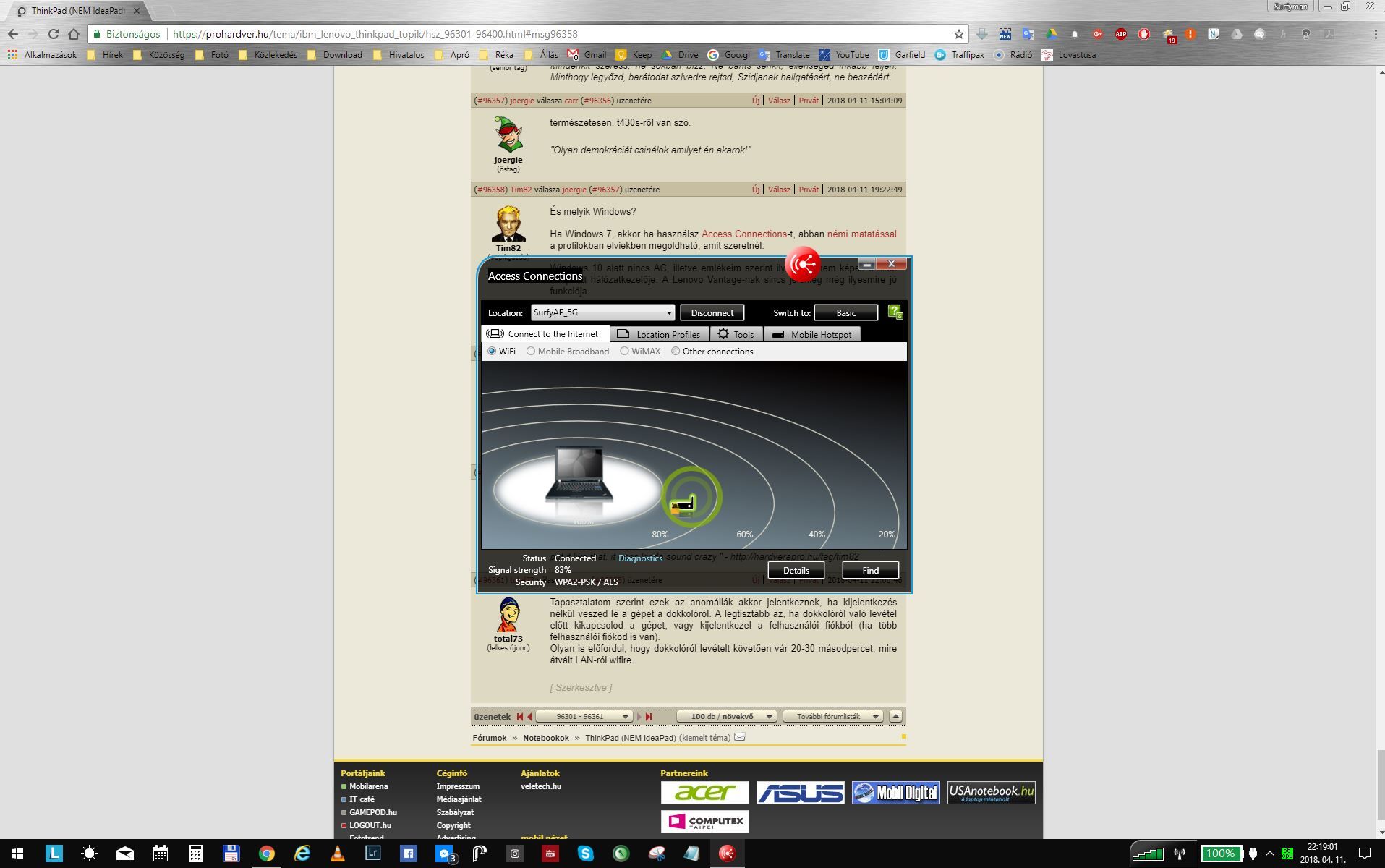This screenshot has height=868, width=1385.
Task: Reload the page
Action: tap(53, 34)
